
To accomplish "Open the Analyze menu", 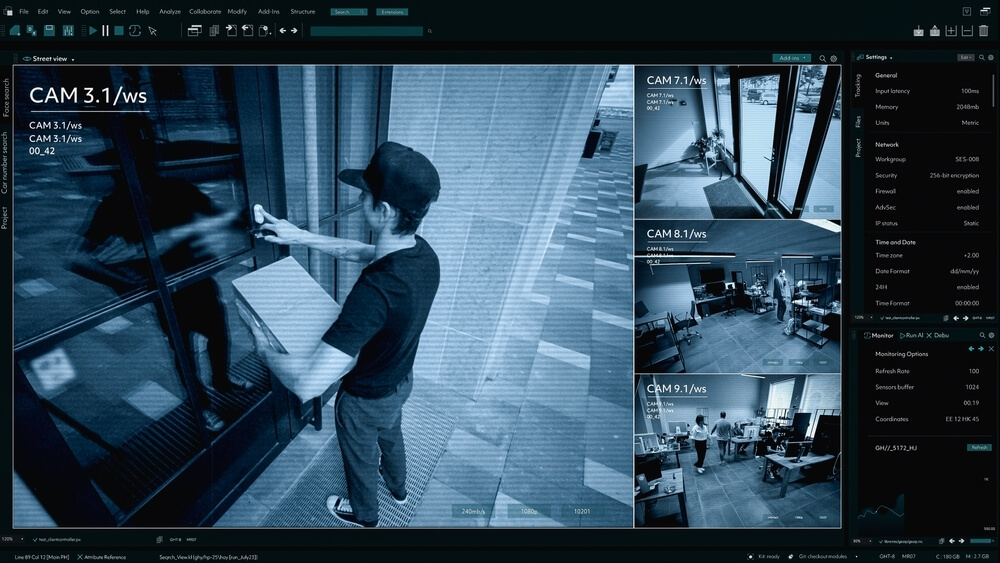I will click(170, 11).
